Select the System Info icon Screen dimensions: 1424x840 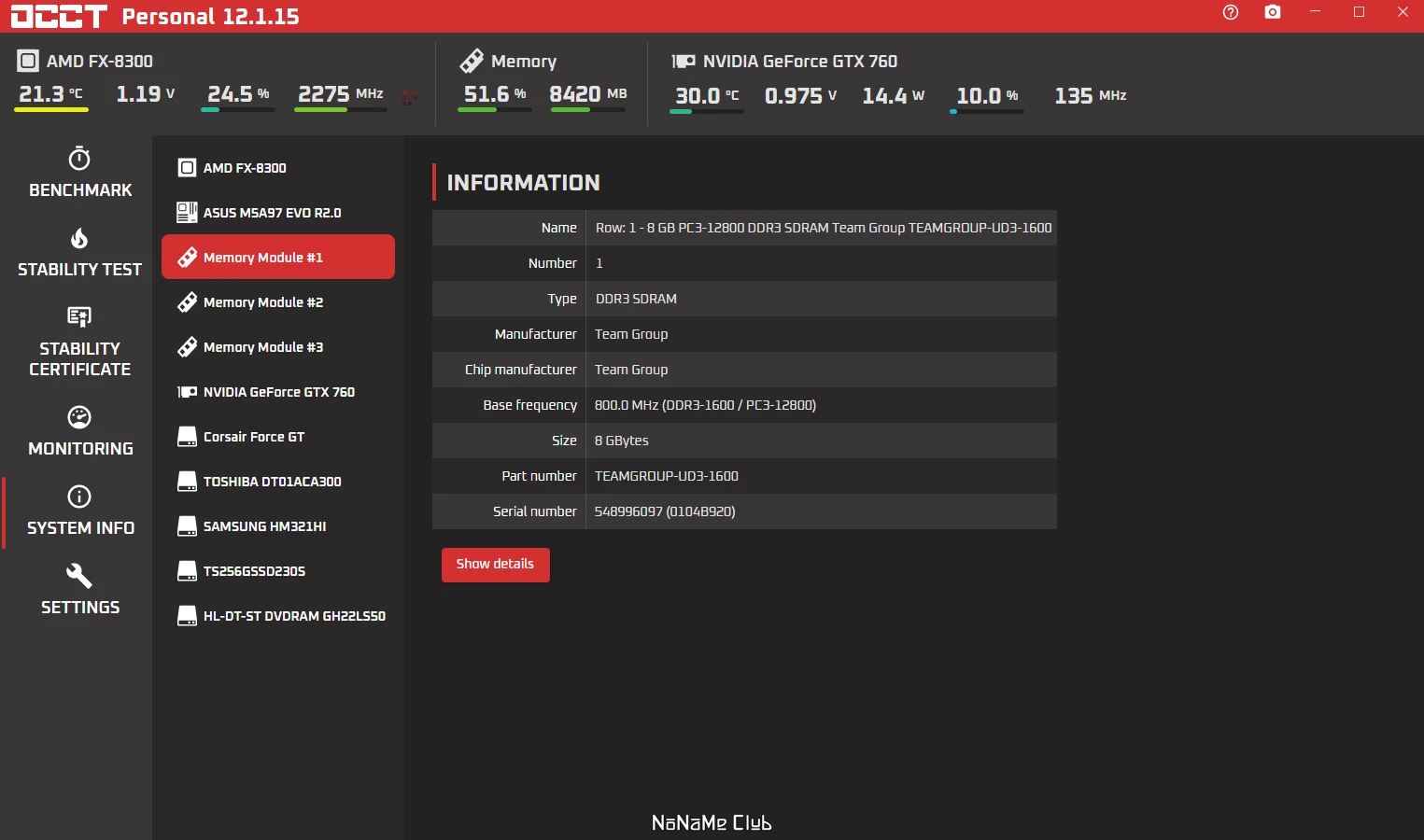point(79,497)
